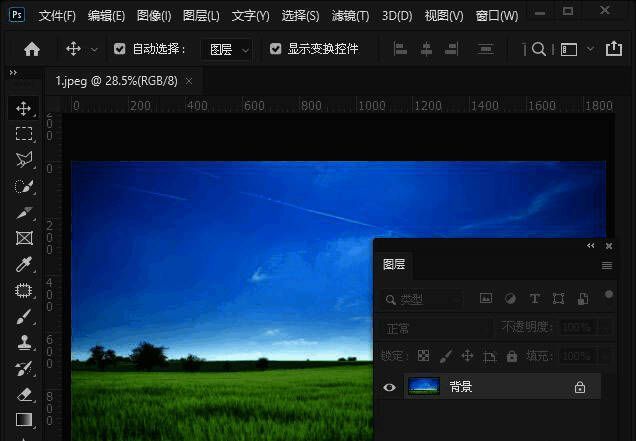Open the layer filter 类型 dropdown

422,299
